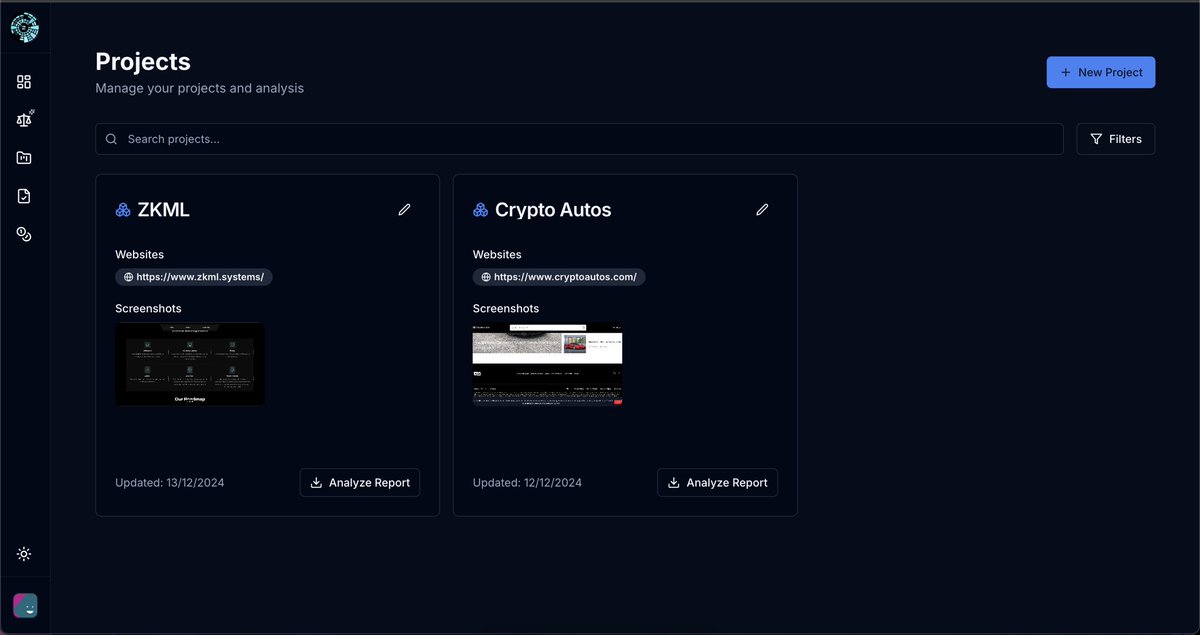Screen dimensions: 1200x635
Task: Focus the Search projects input field
Action: (x=579, y=139)
